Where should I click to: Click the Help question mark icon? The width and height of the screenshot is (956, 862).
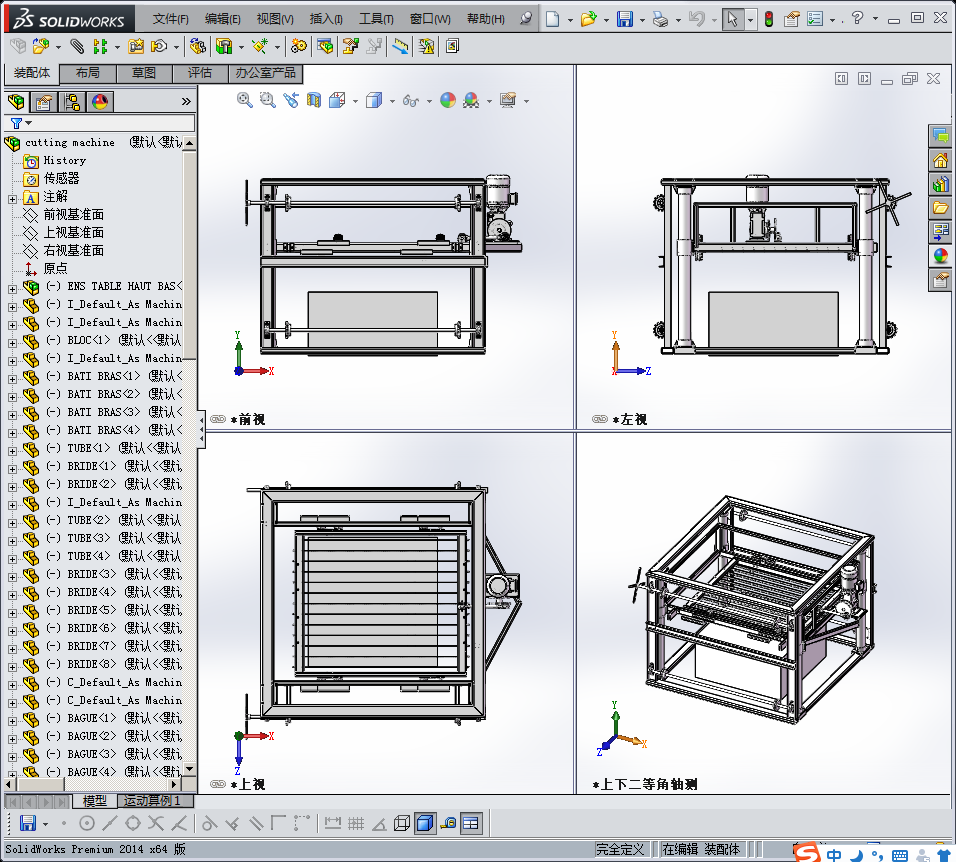pyautogui.click(x=857, y=18)
